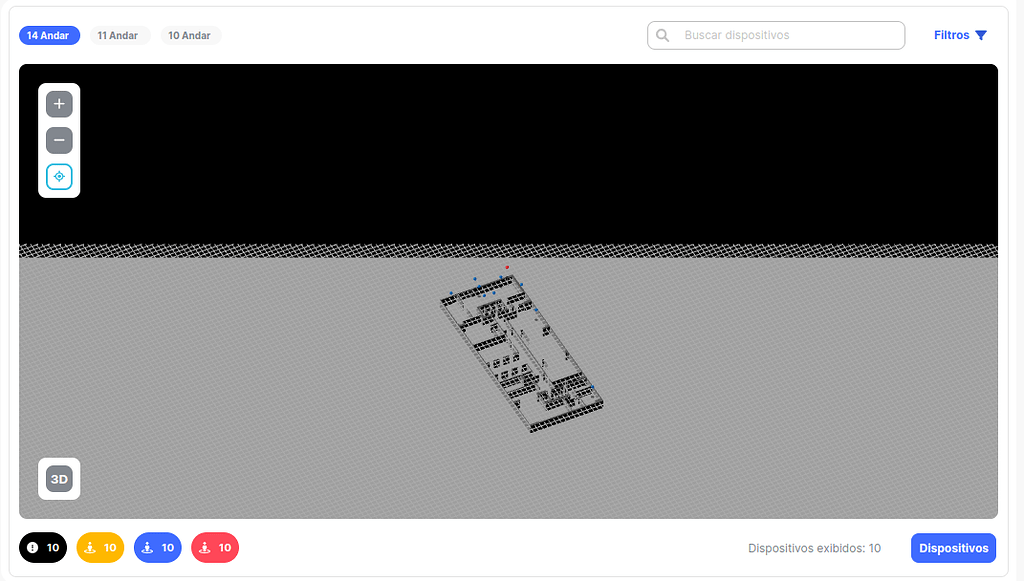The width and height of the screenshot is (1024, 581).
Task: Open the black alert devices badge
Action: point(43,548)
